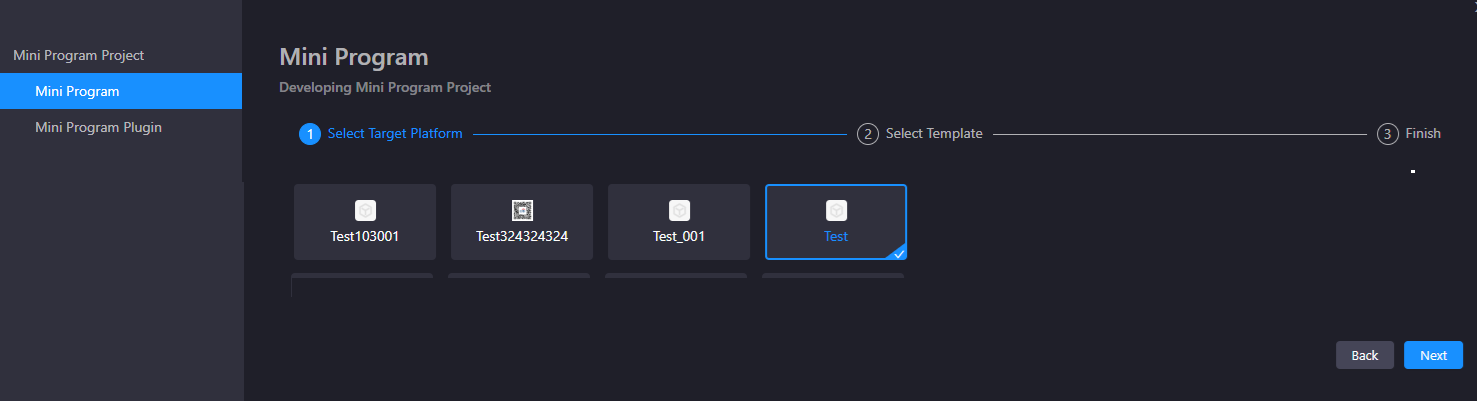Open the Mini Program sidebar item
Image resolution: width=1477 pixels, height=401 pixels.
tap(77, 91)
